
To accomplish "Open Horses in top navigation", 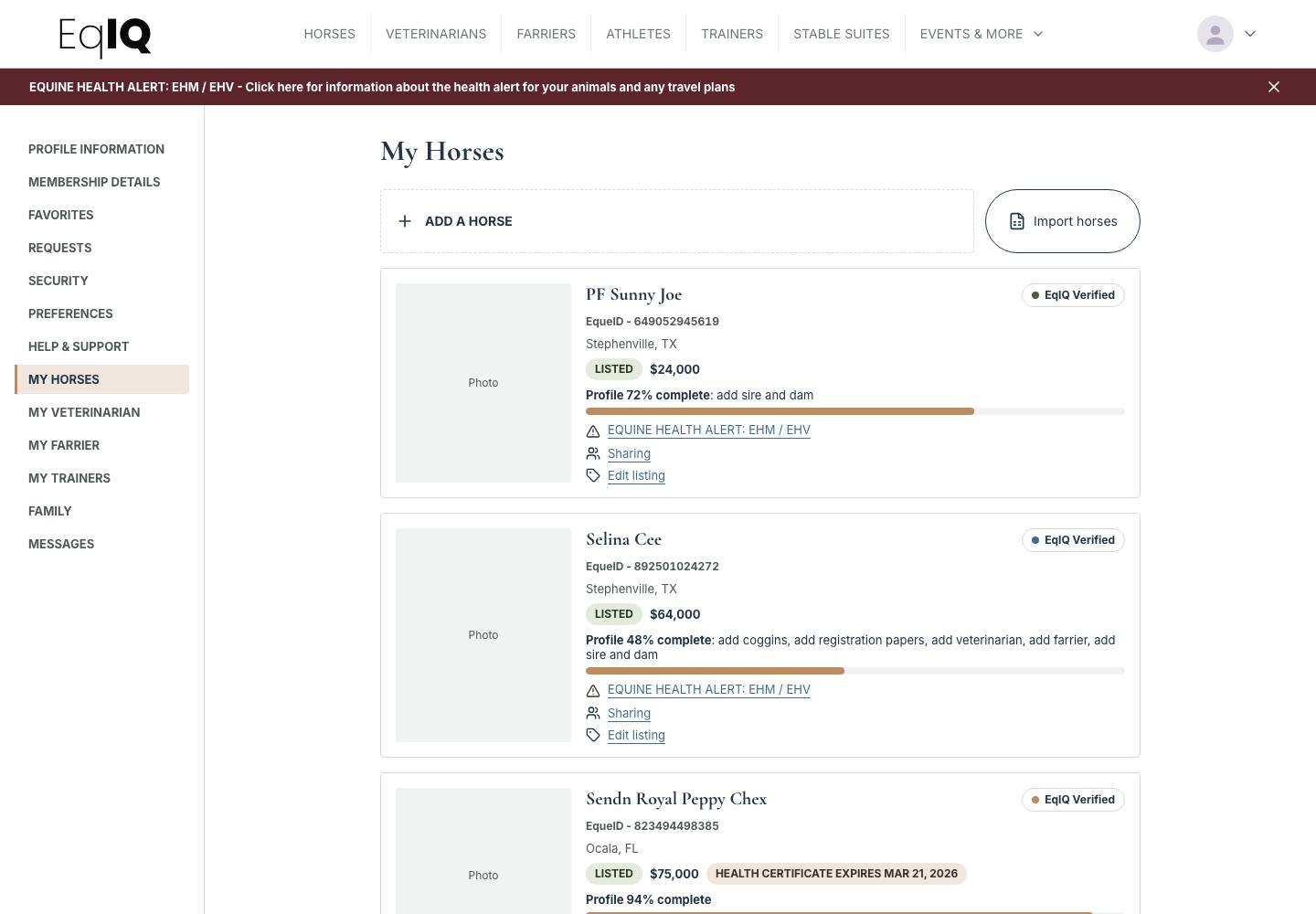I will pos(329,34).
